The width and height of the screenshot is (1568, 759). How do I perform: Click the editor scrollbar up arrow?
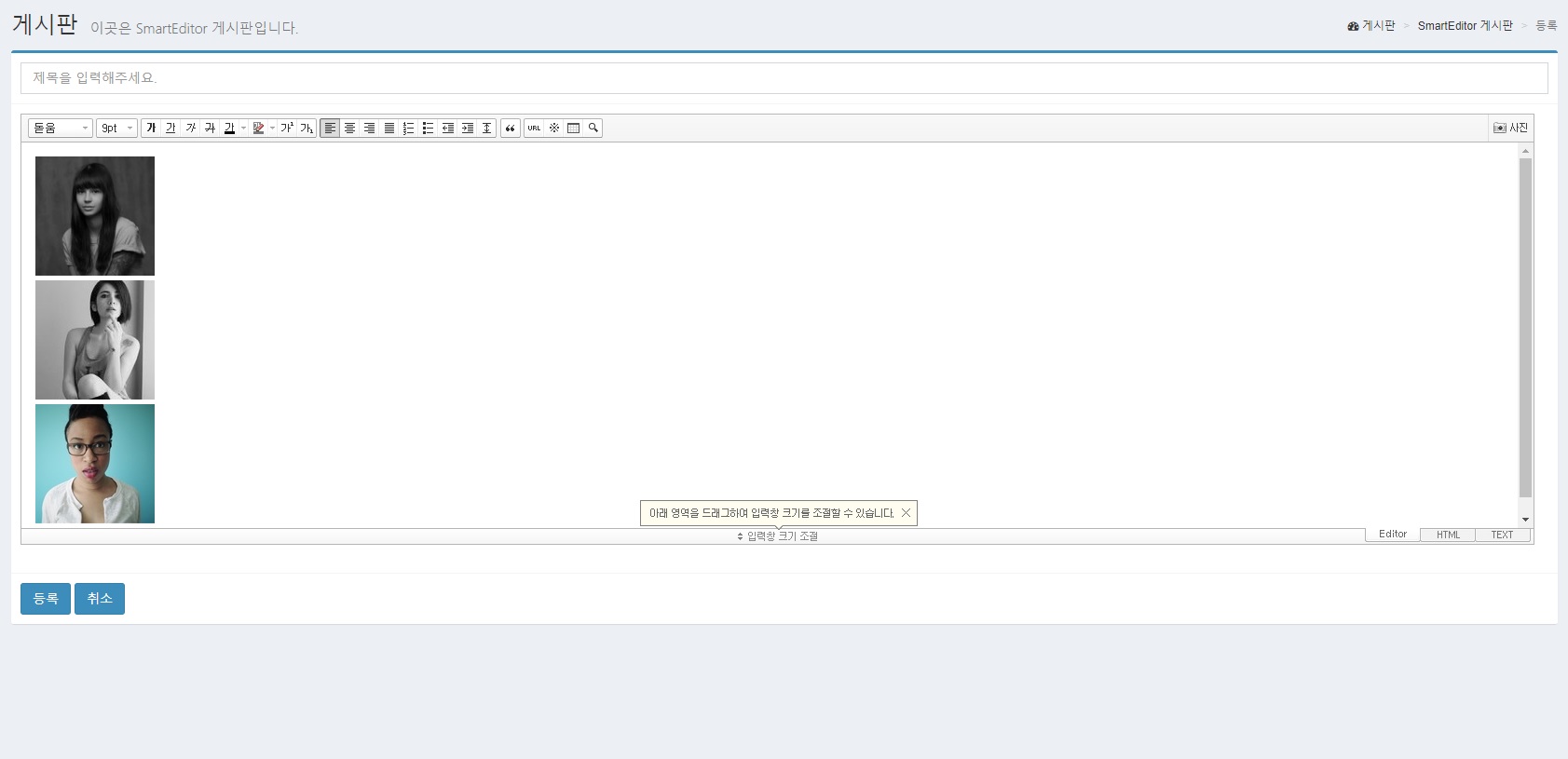[1525, 151]
